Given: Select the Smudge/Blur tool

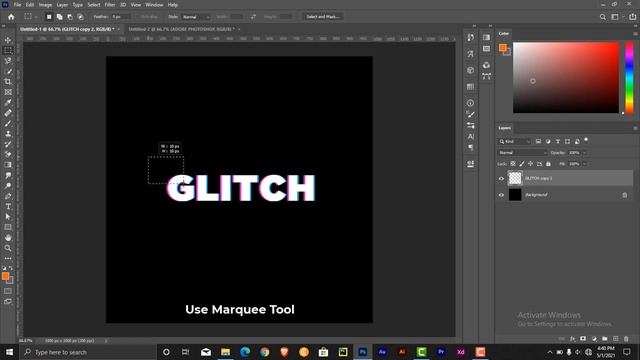Looking at the screenshot, I should click(8, 175).
